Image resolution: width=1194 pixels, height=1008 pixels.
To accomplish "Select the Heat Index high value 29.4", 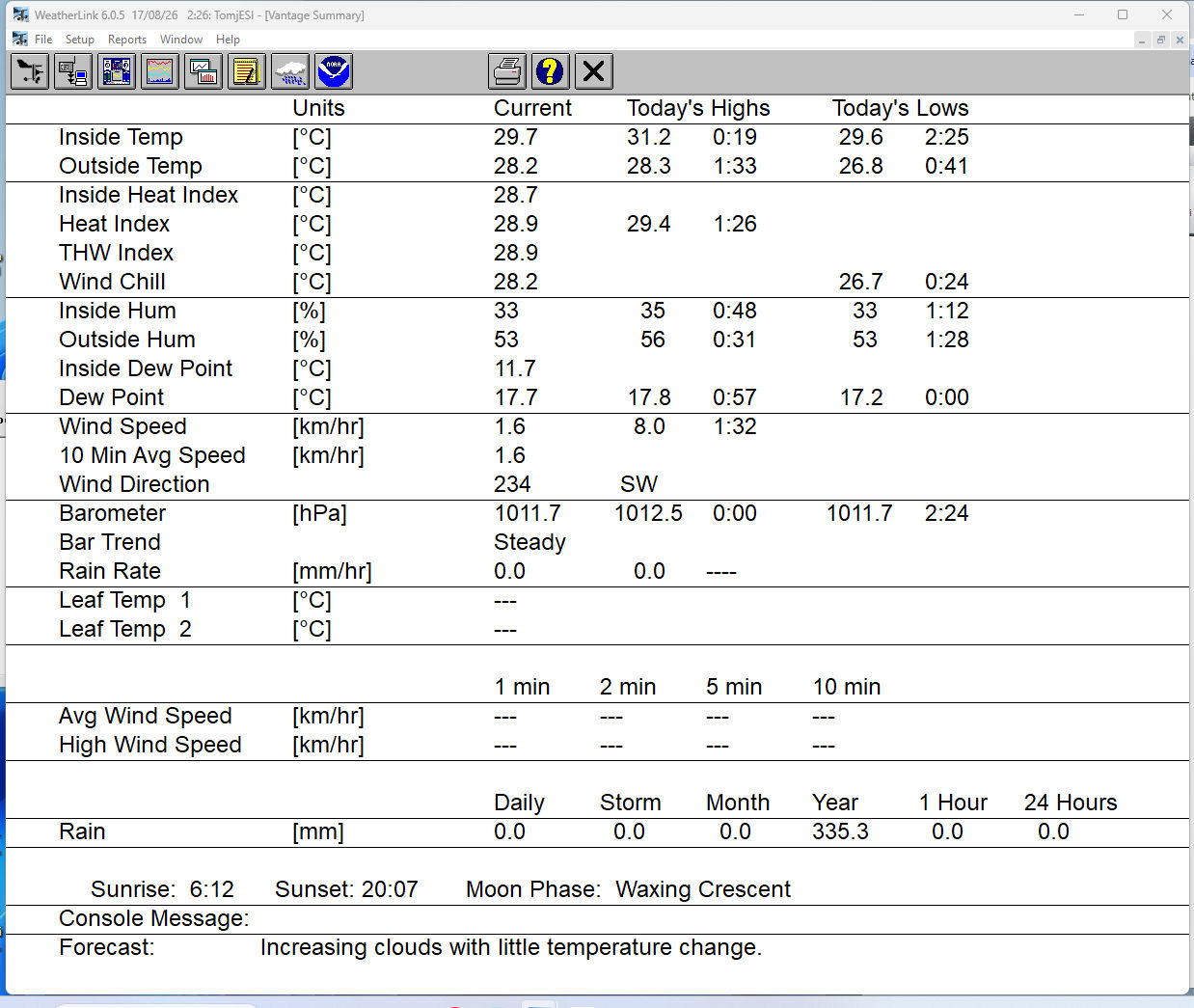I will click(x=649, y=224).
